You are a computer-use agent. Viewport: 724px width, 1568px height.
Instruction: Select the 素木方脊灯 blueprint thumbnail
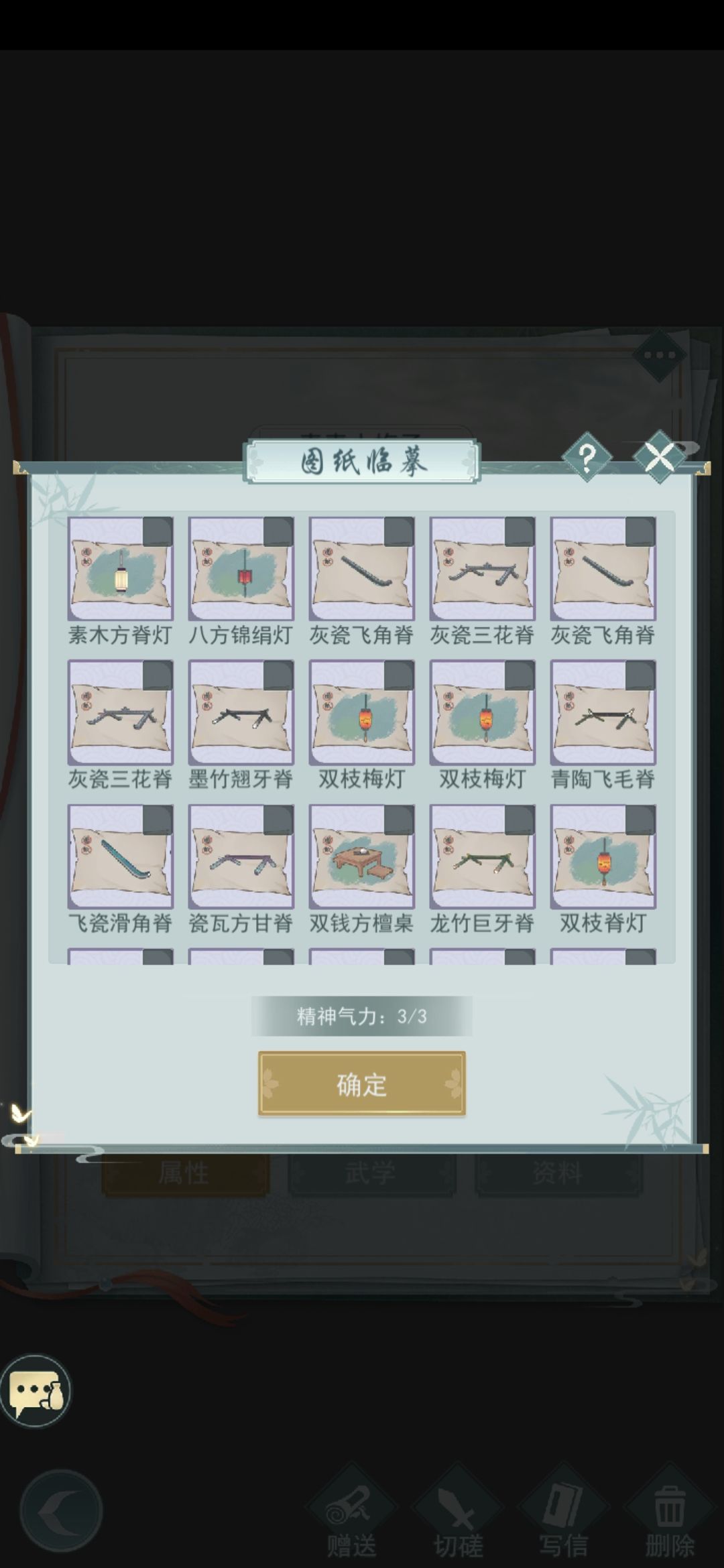click(121, 568)
